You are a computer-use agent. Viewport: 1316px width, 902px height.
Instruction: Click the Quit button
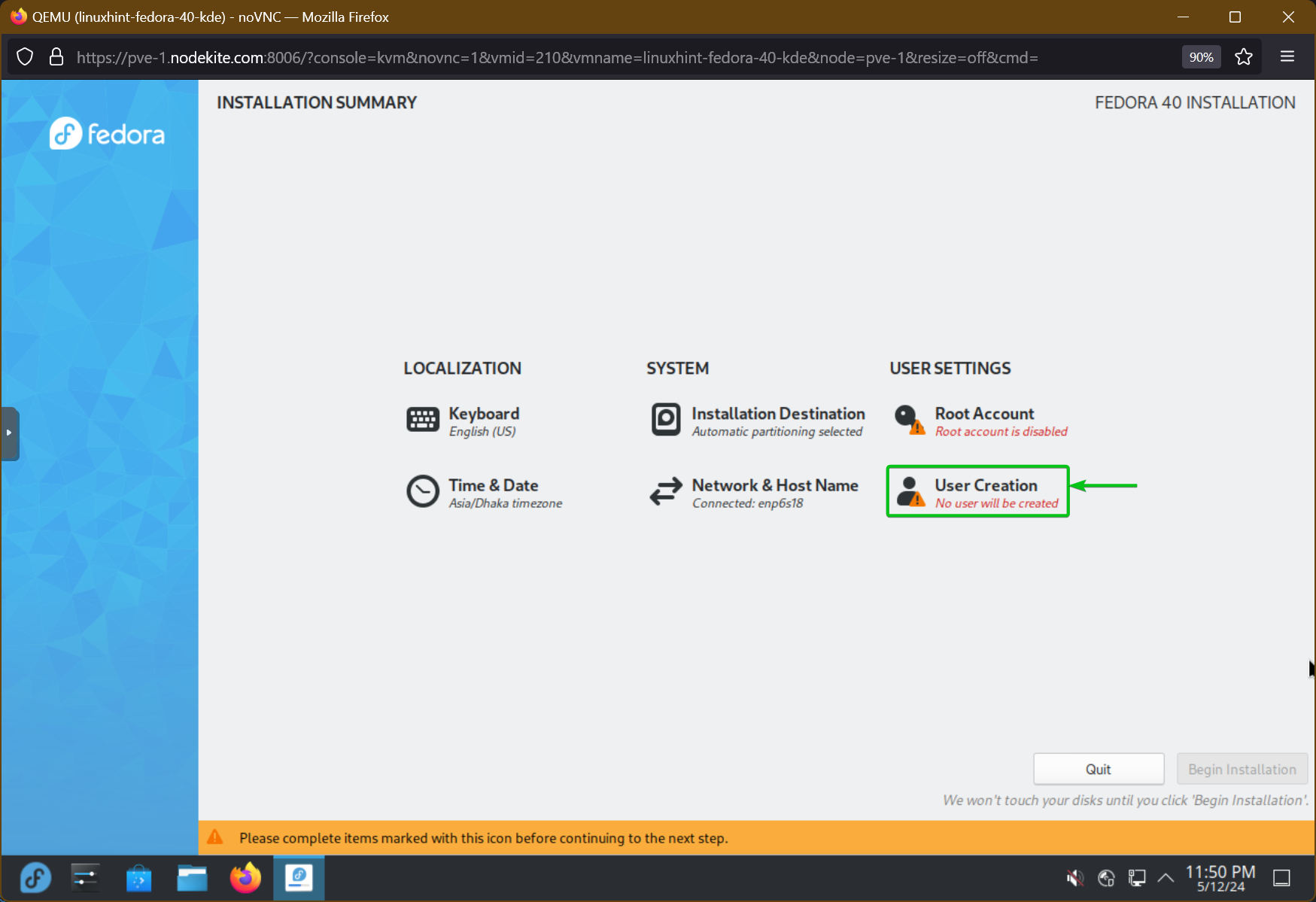(x=1099, y=769)
